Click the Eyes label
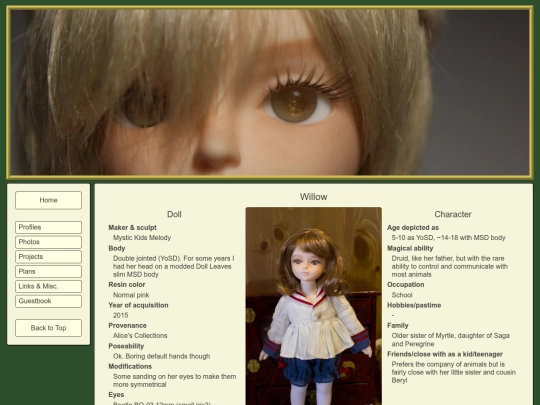540x405 pixels. point(116,395)
